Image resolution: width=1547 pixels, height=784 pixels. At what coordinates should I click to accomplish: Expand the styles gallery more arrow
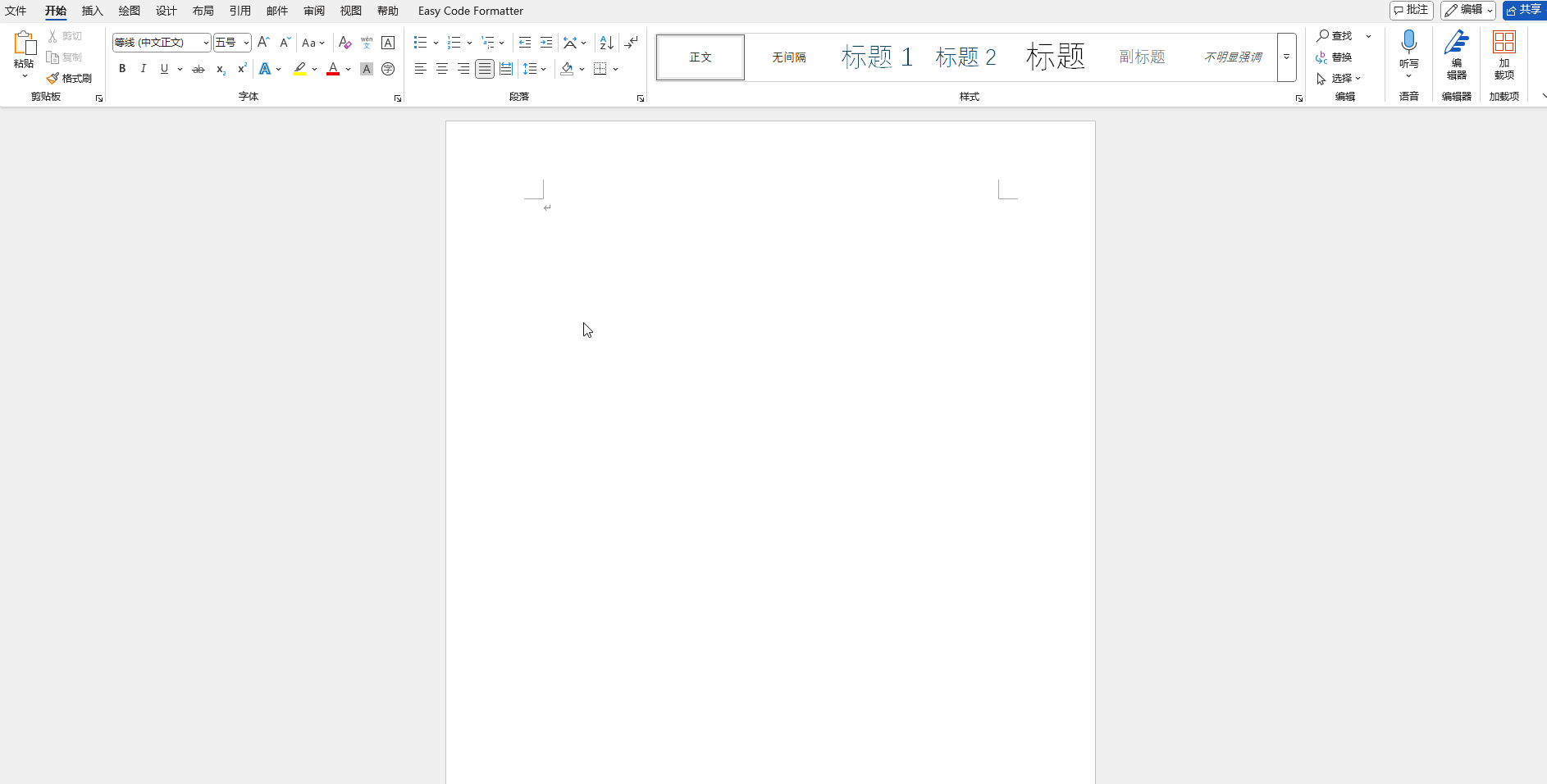coord(1287,57)
